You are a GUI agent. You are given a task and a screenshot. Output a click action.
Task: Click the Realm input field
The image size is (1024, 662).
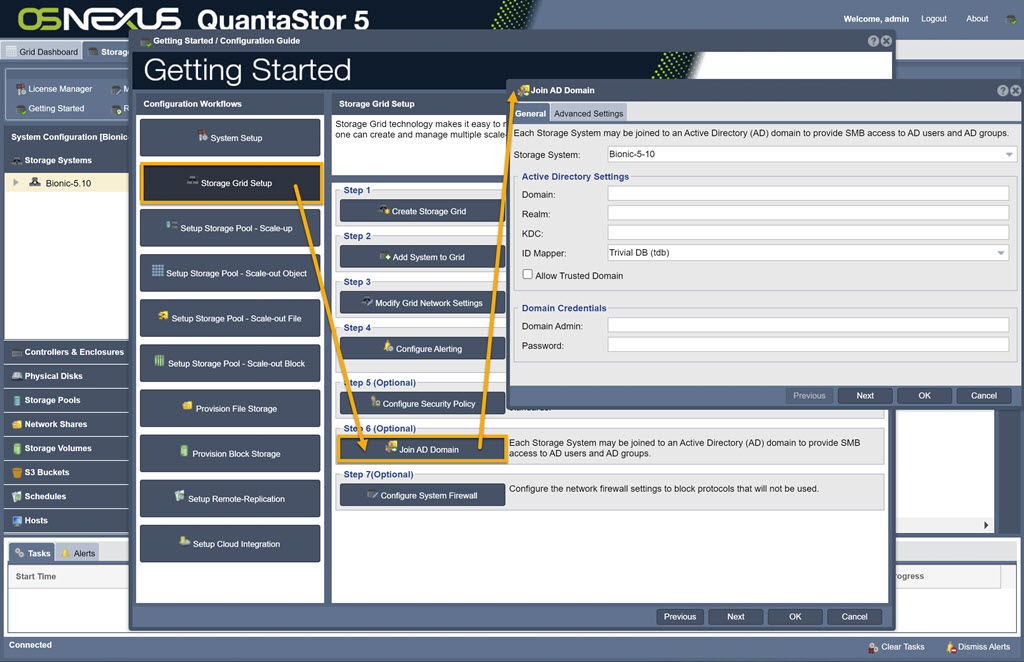(x=808, y=213)
